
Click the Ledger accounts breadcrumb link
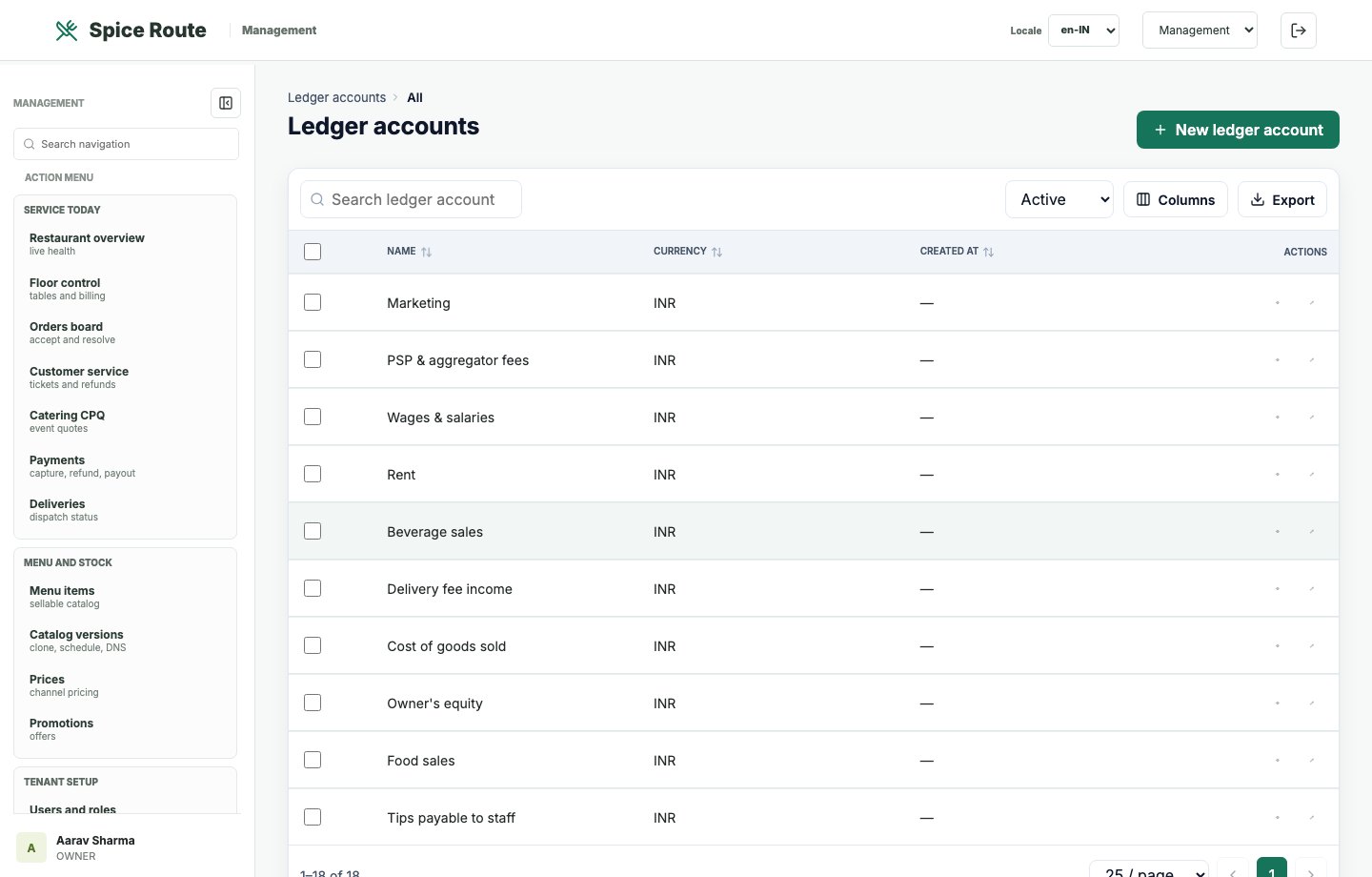336,97
